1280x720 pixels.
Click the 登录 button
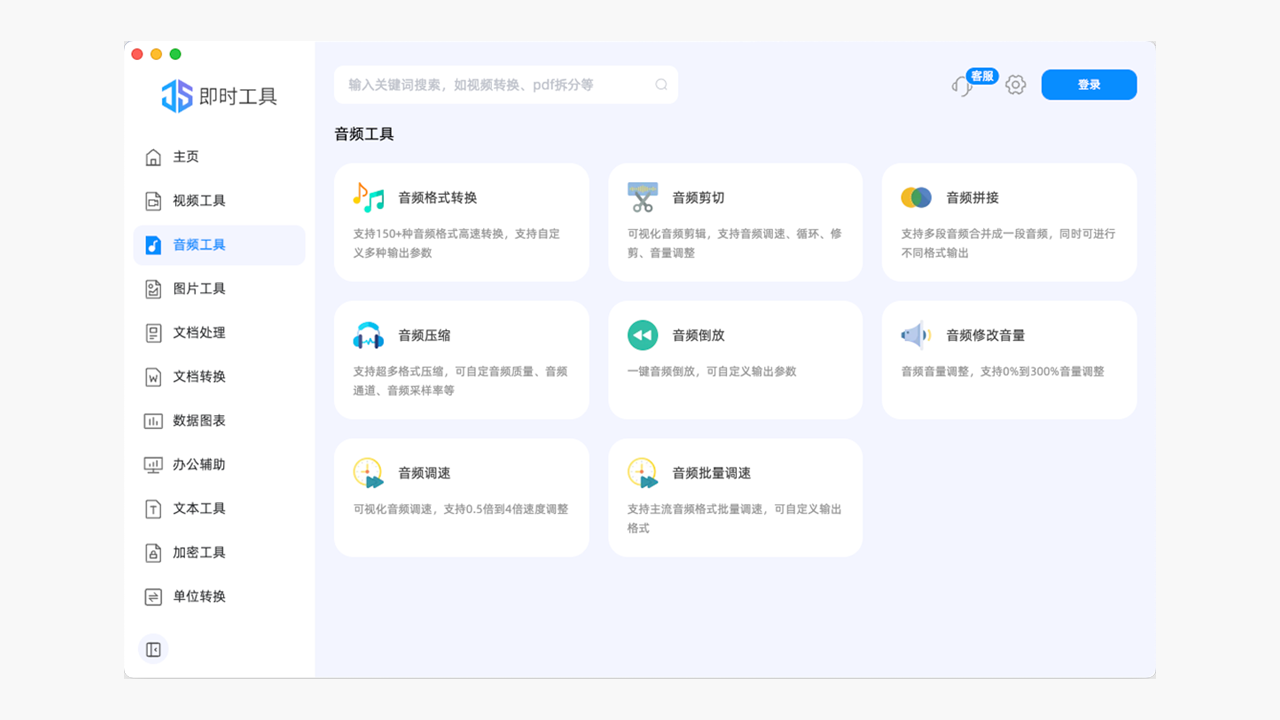[x=1089, y=85]
